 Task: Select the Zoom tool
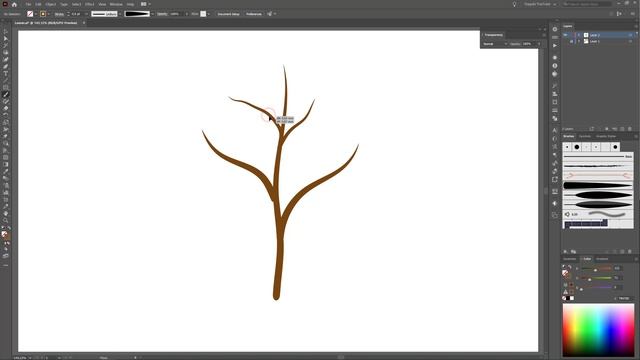(x=5, y=220)
